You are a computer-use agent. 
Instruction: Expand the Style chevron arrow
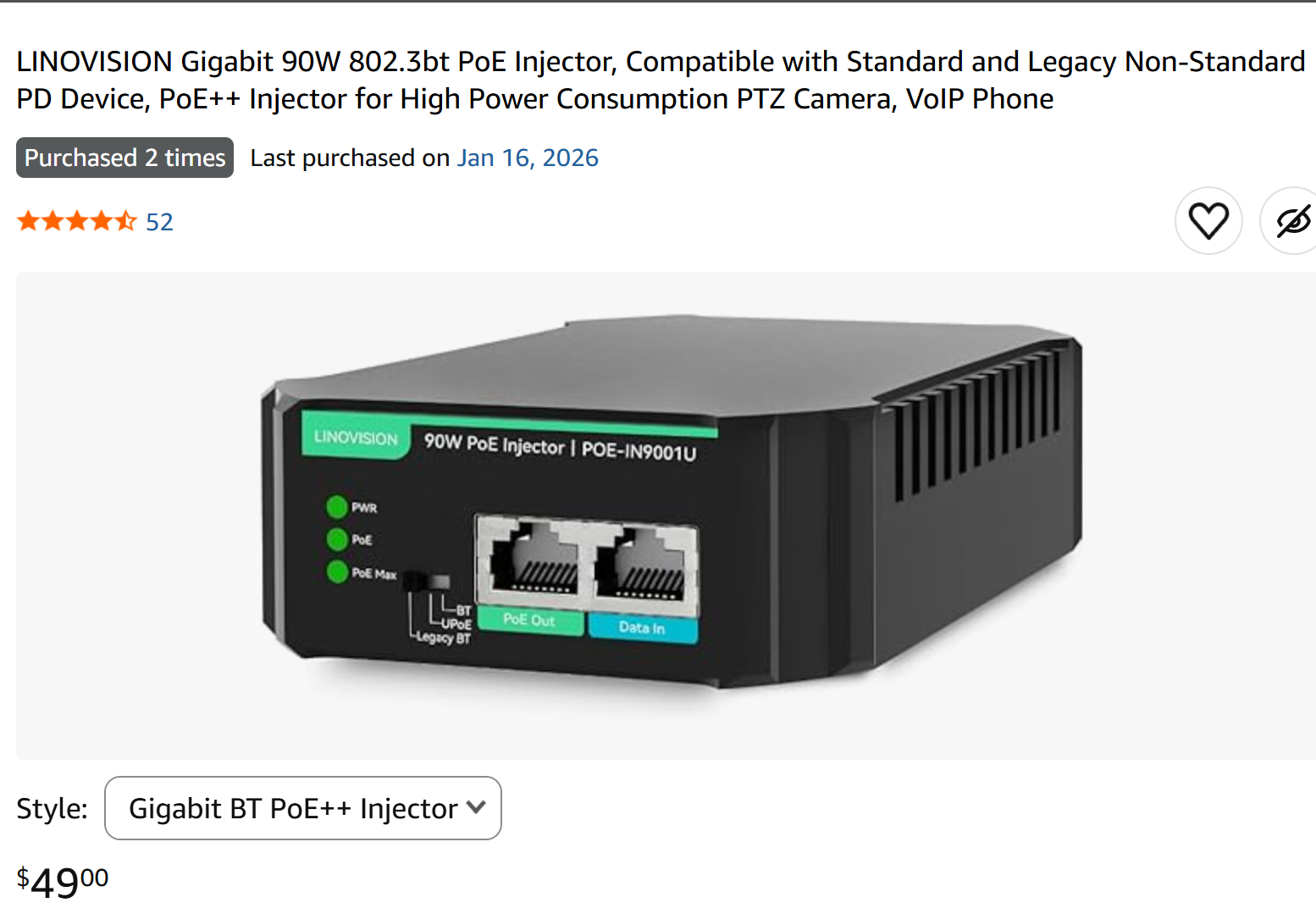tap(476, 807)
